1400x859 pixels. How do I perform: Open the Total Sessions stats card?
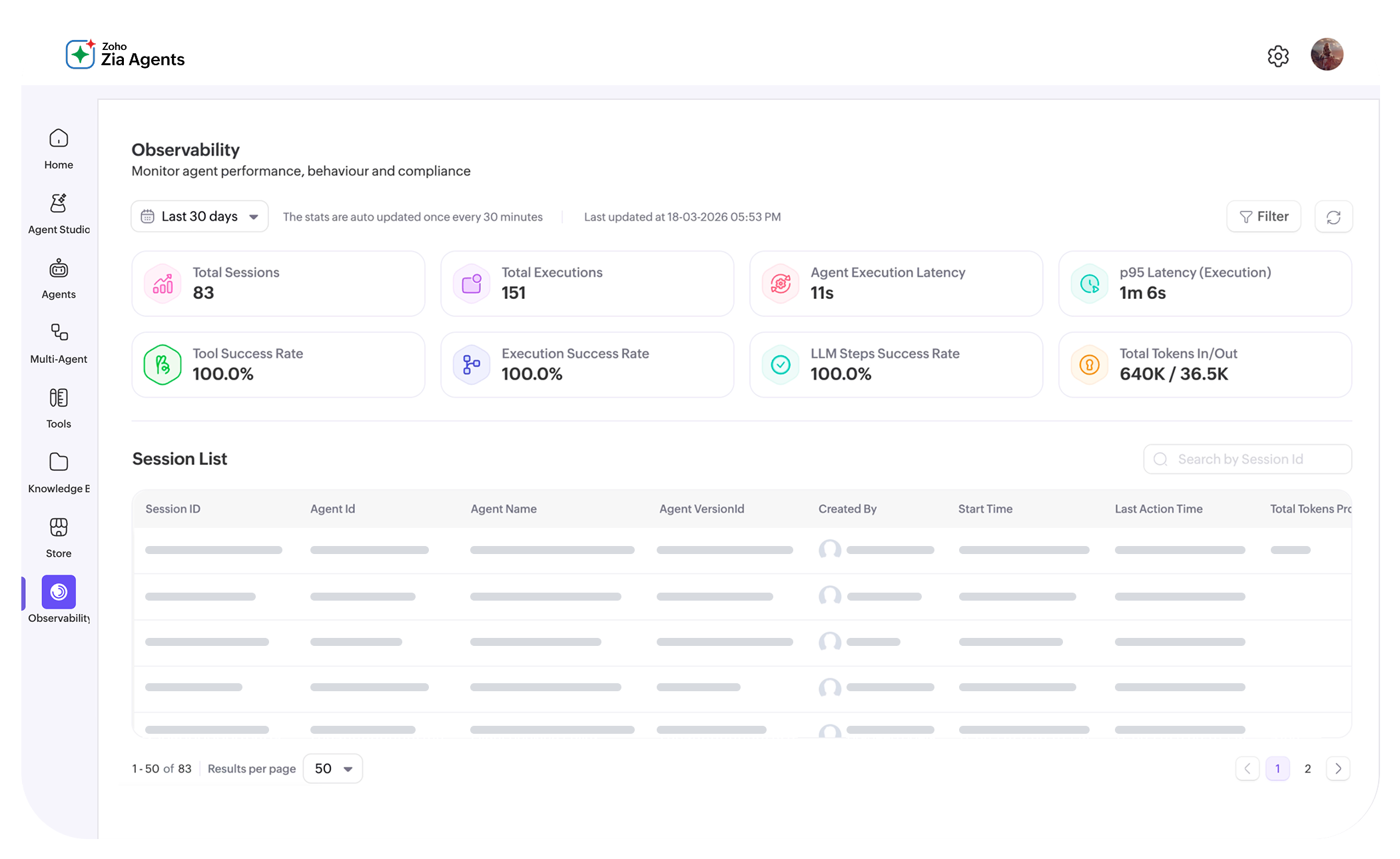[278, 283]
